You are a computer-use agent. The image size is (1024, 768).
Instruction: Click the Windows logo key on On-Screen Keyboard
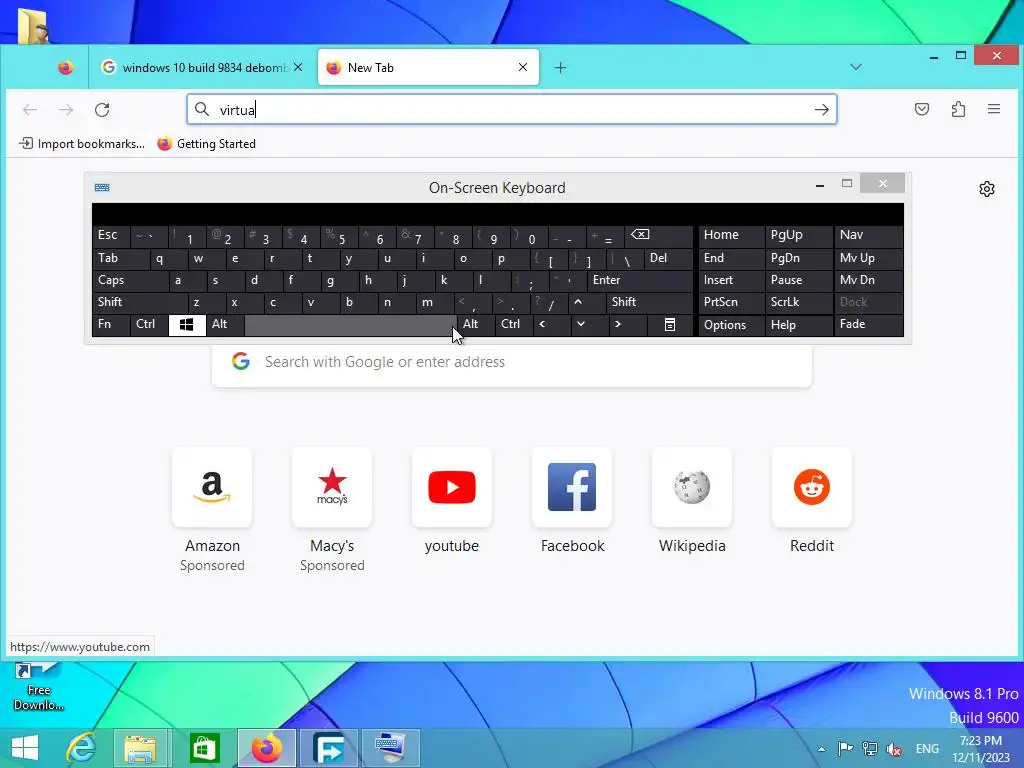coord(187,325)
